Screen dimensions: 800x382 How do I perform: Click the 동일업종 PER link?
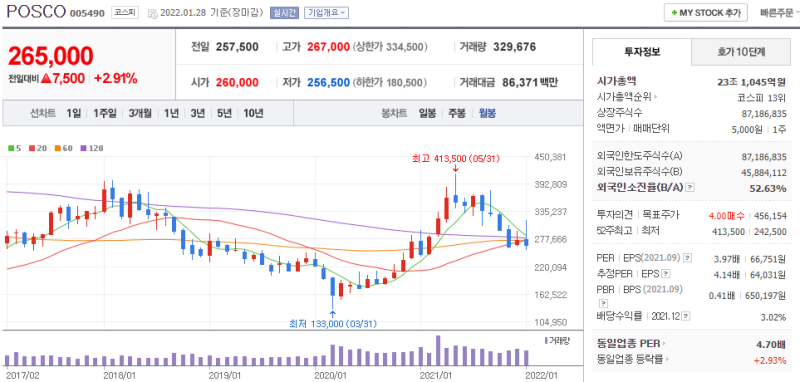(x=629, y=344)
